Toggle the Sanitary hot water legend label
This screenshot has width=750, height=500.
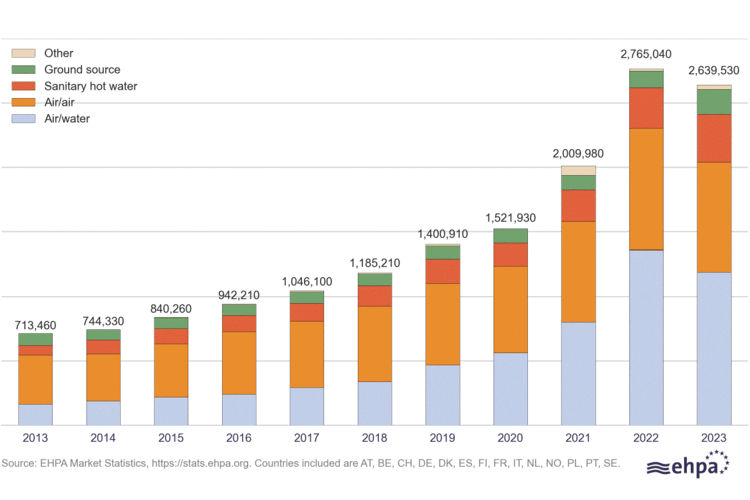pos(91,86)
